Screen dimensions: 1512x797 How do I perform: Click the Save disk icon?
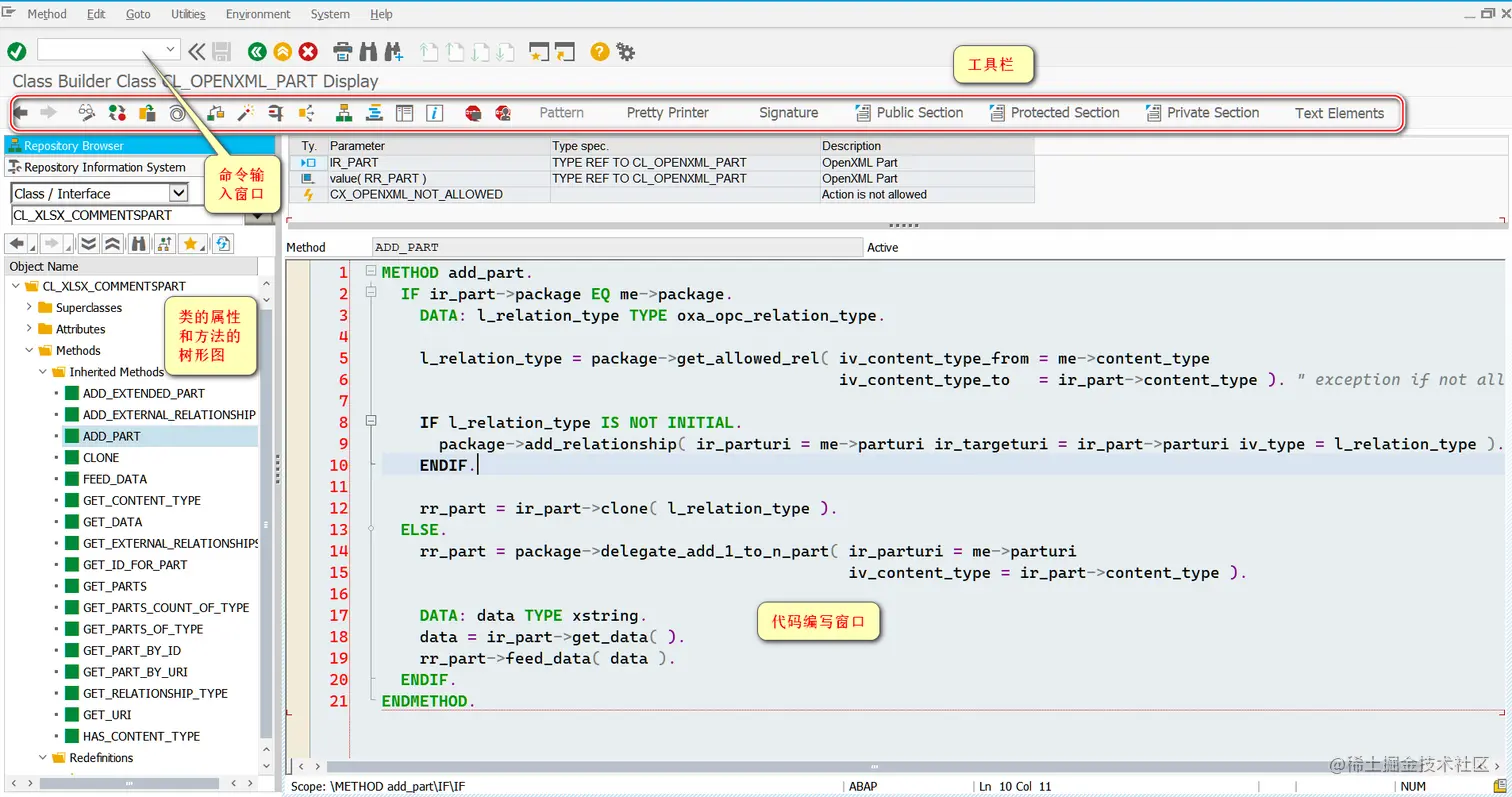click(x=222, y=51)
